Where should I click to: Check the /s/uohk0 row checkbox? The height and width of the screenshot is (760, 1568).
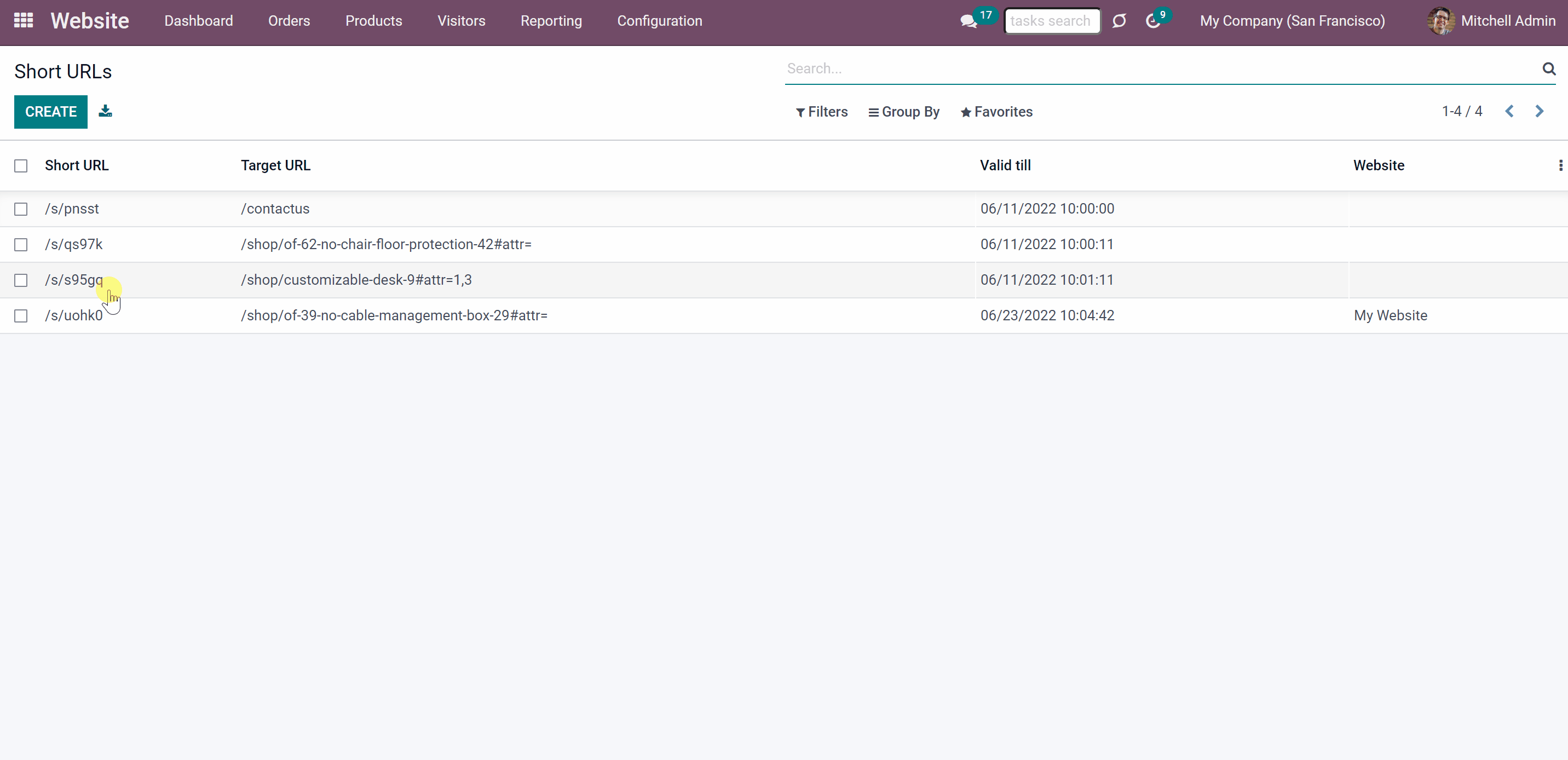(x=21, y=315)
